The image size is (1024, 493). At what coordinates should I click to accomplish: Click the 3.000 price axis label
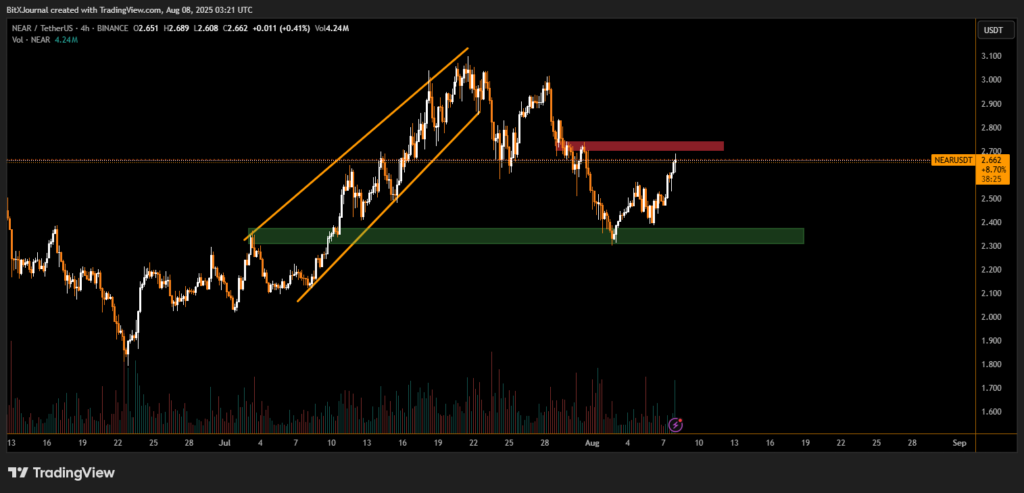[993, 80]
